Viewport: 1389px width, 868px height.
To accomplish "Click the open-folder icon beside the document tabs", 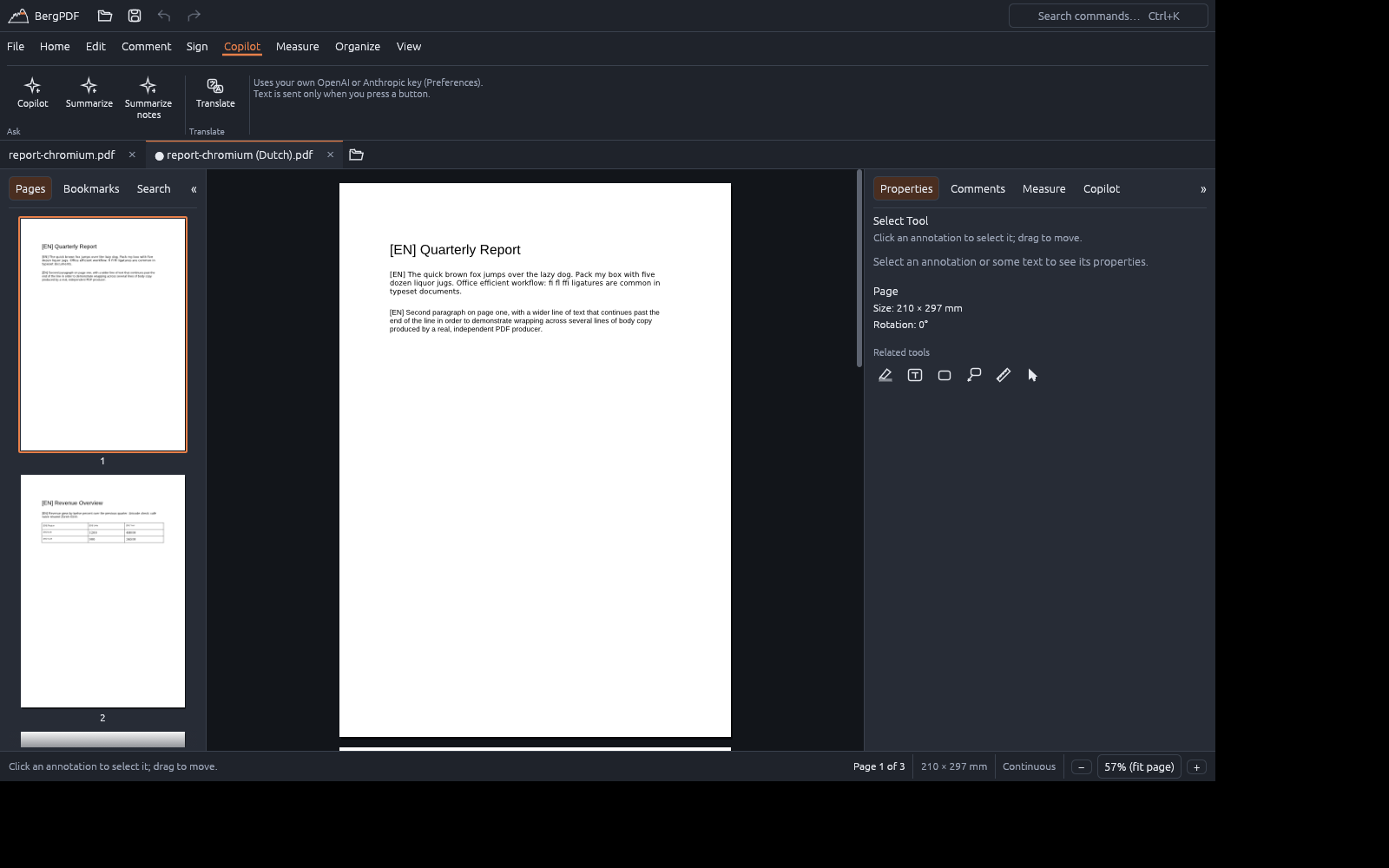I will click(356, 155).
